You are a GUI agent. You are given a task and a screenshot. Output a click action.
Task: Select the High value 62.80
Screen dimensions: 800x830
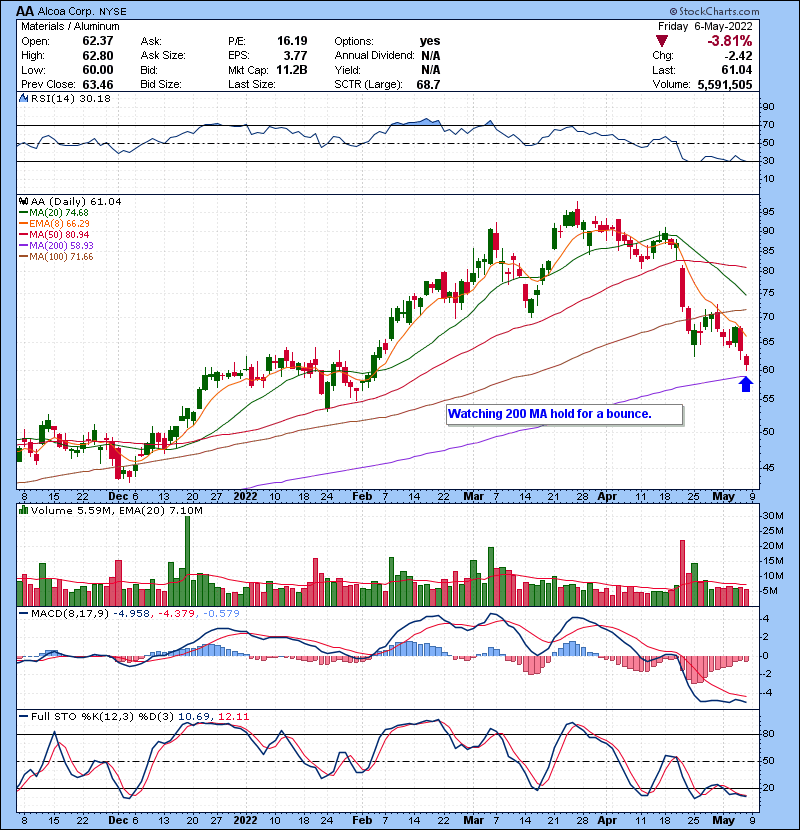tap(98, 56)
